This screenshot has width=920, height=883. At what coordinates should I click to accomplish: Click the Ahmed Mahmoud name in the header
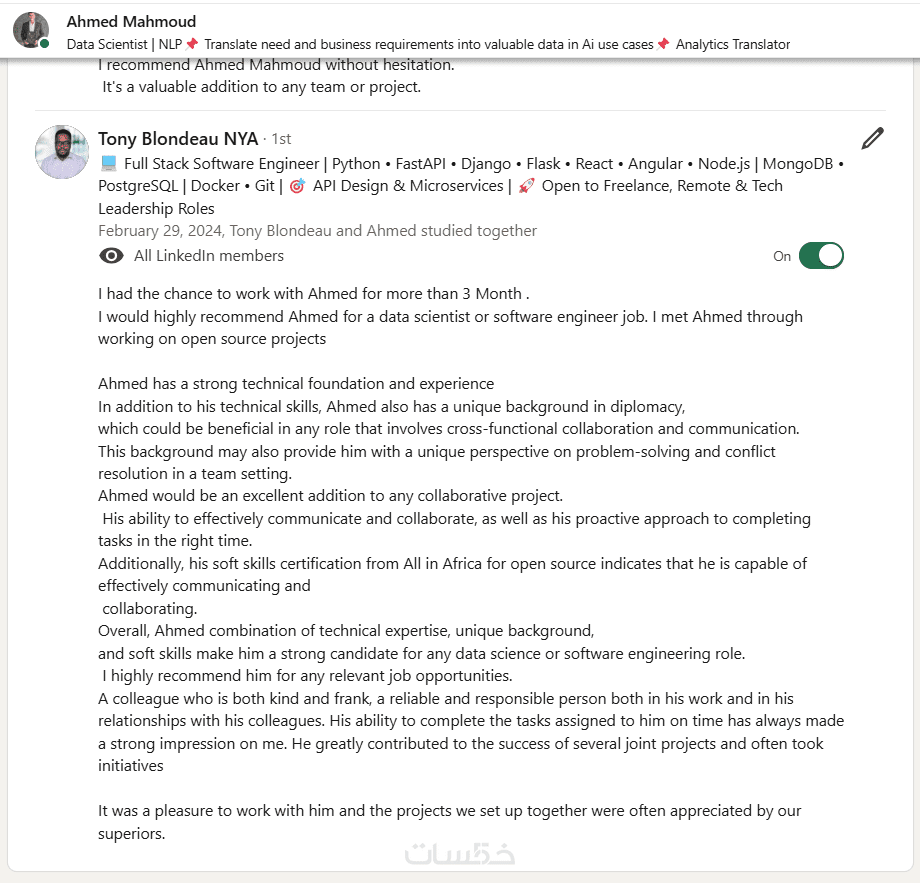(131, 21)
